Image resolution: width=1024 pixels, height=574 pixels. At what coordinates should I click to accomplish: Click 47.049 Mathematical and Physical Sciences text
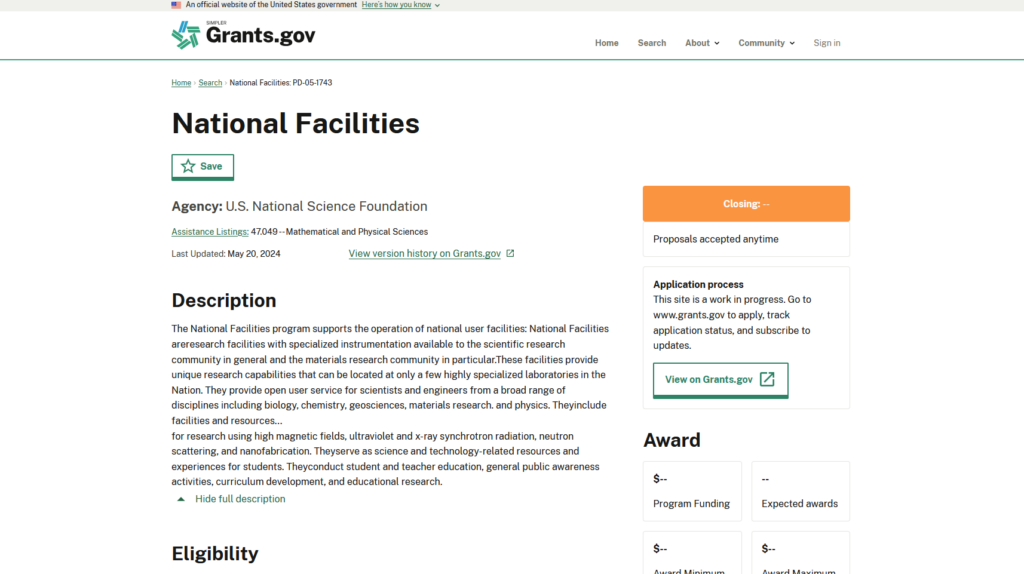pyautogui.click(x=340, y=232)
